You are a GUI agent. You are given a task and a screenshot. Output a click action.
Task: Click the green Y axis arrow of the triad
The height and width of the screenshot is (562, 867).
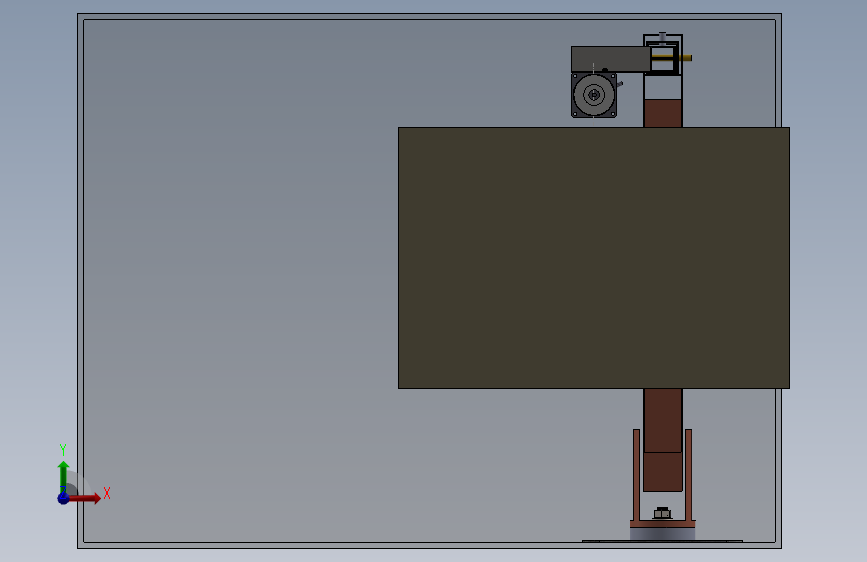pos(63,477)
